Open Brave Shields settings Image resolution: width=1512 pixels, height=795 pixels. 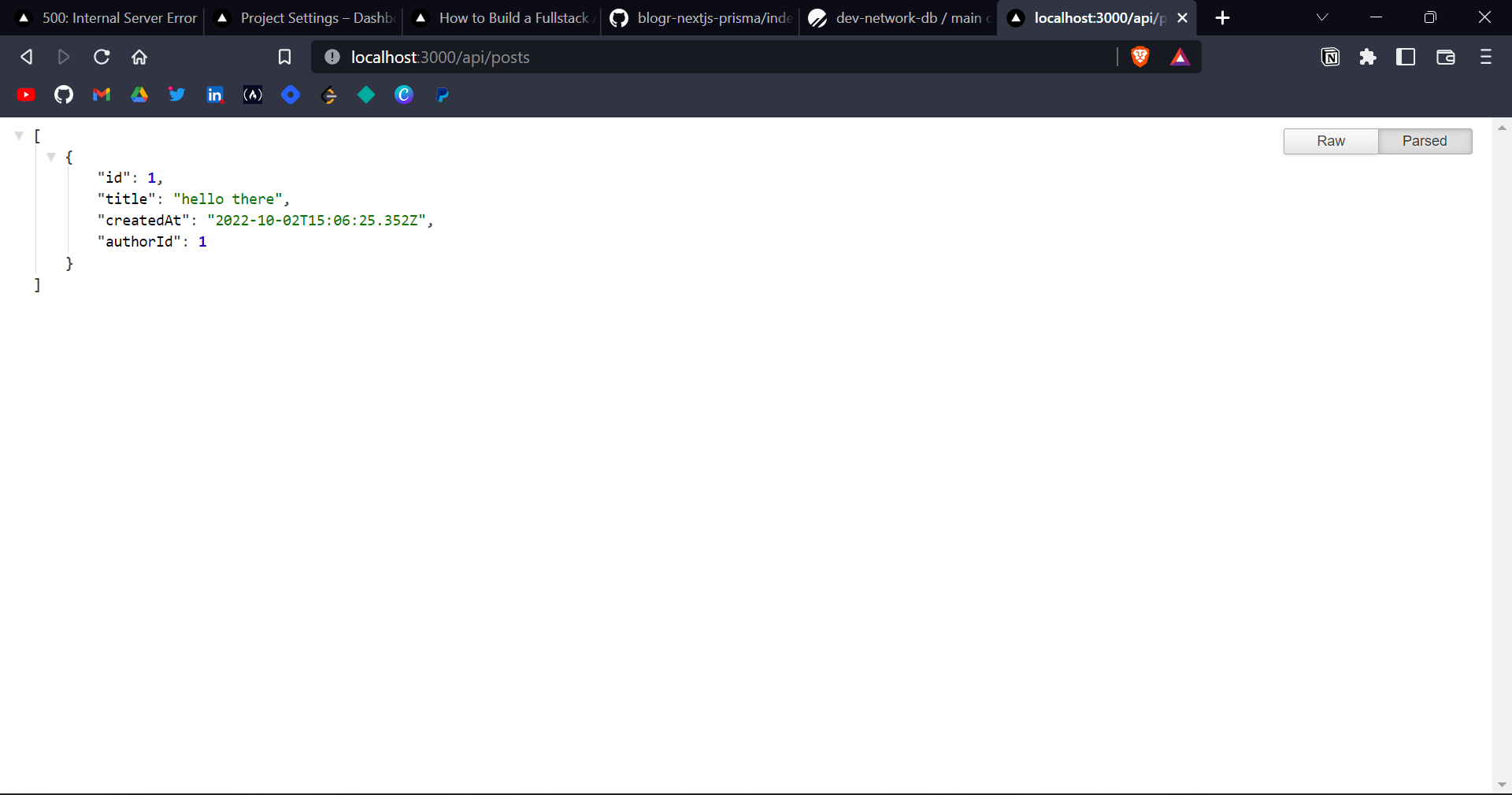(1140, 57)
